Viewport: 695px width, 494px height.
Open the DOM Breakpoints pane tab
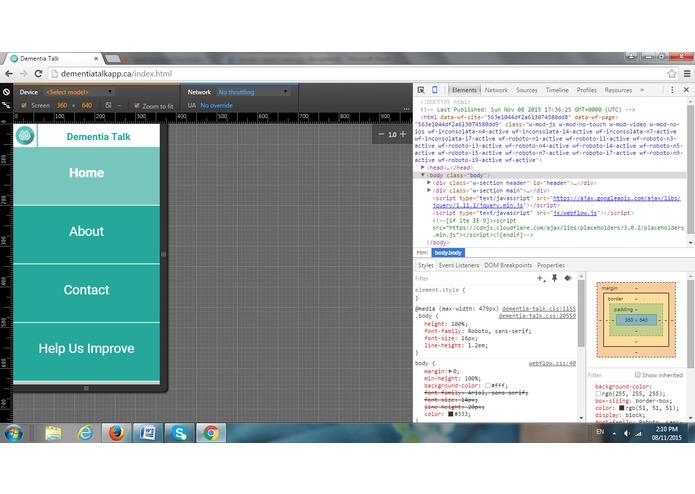(x=508, y=265)
